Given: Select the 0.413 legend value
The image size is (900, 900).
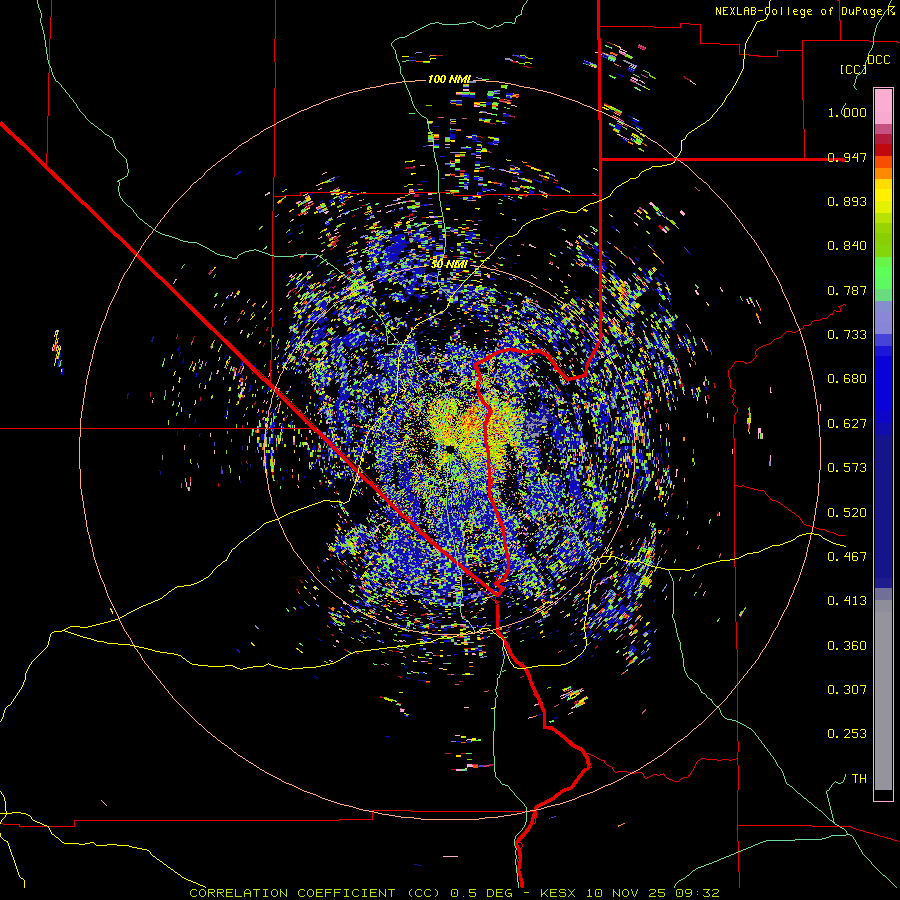Looking at the screenshot, I should point(847,601).
